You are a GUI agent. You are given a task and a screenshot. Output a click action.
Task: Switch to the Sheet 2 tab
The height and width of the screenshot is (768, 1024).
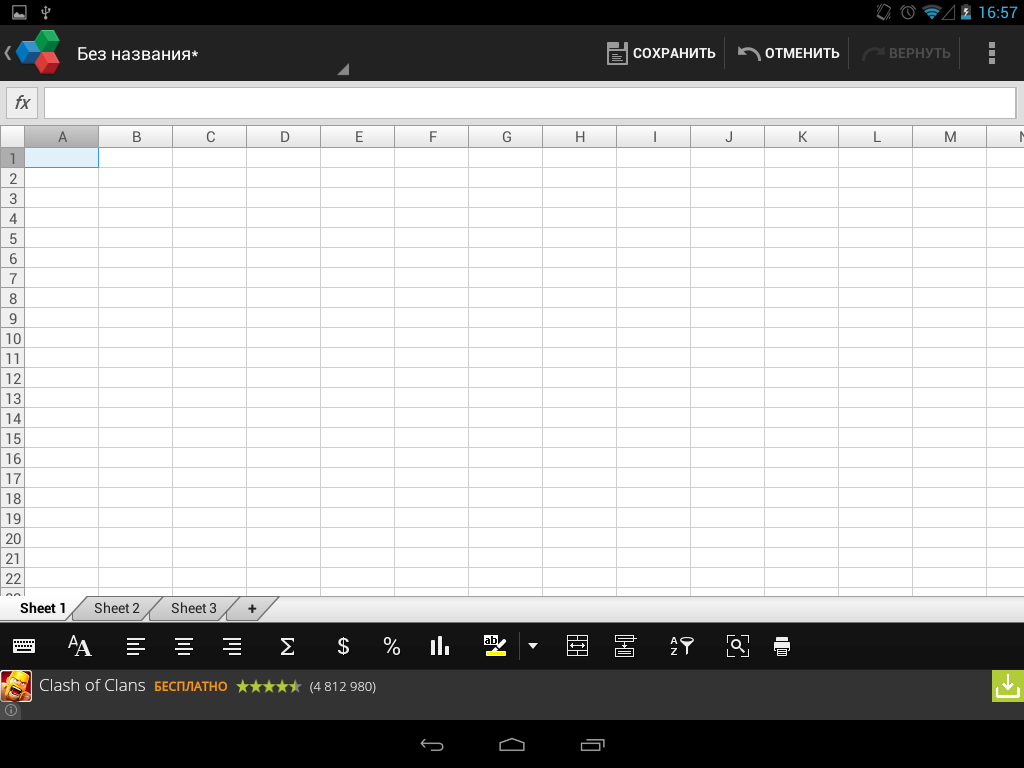click(x=117, y=608)
